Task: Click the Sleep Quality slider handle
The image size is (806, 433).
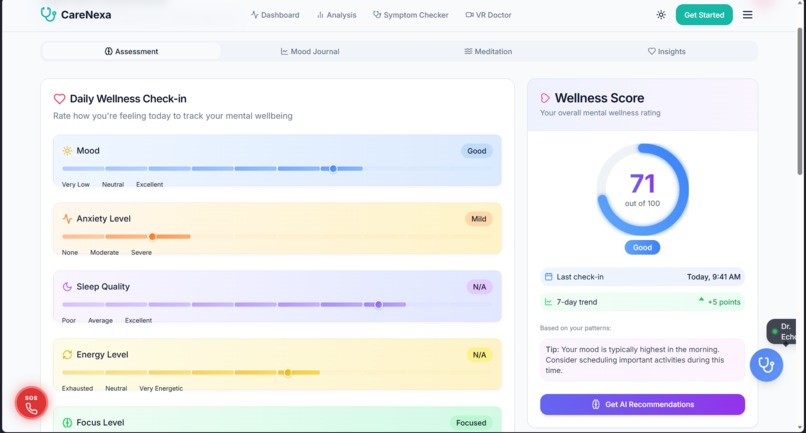Action: pos(378,304)
